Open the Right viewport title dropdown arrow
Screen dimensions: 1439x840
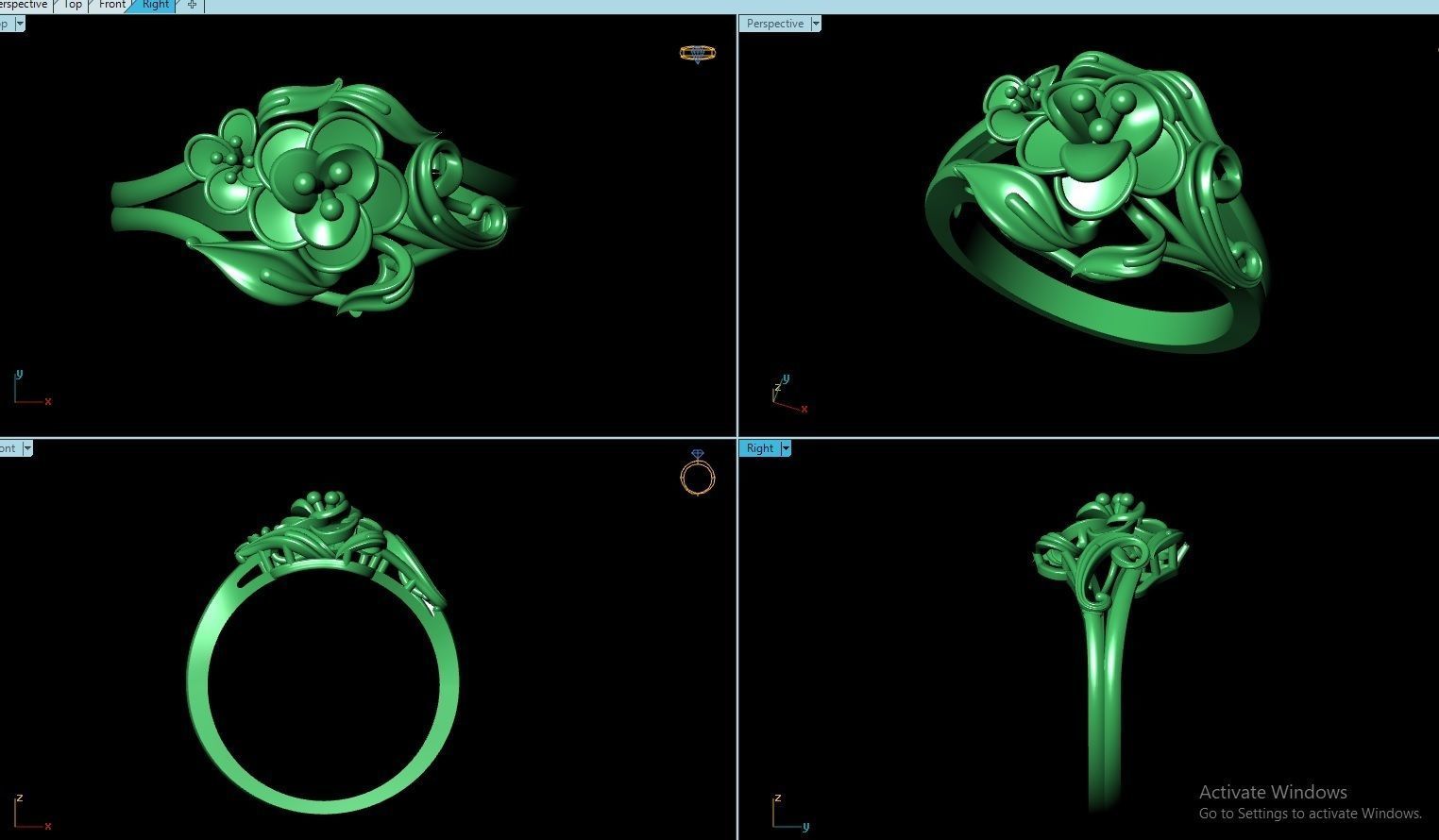[x=786, y=448]
